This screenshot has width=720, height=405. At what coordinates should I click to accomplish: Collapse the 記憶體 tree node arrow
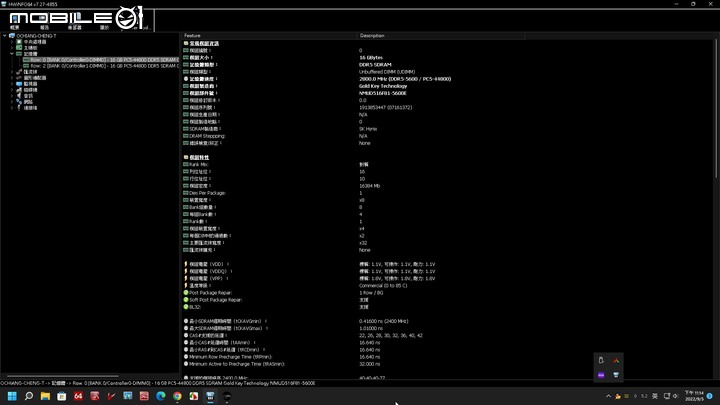12,54
